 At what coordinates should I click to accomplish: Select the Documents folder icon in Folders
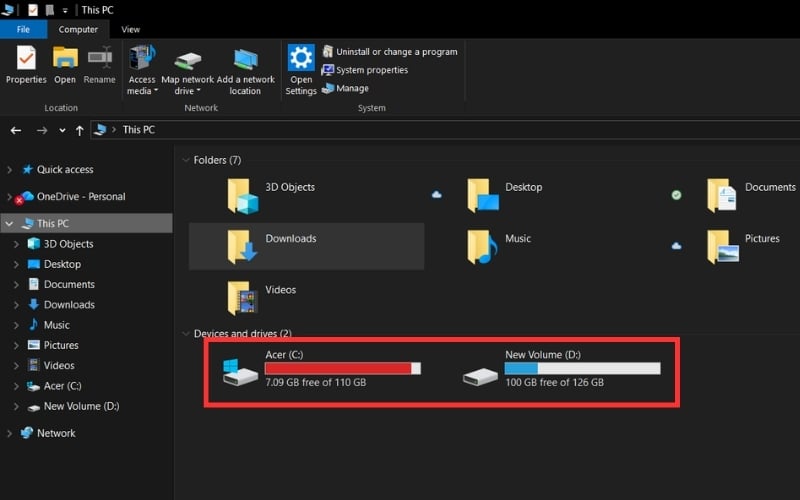pyautogui.click(x=721, y=196)
